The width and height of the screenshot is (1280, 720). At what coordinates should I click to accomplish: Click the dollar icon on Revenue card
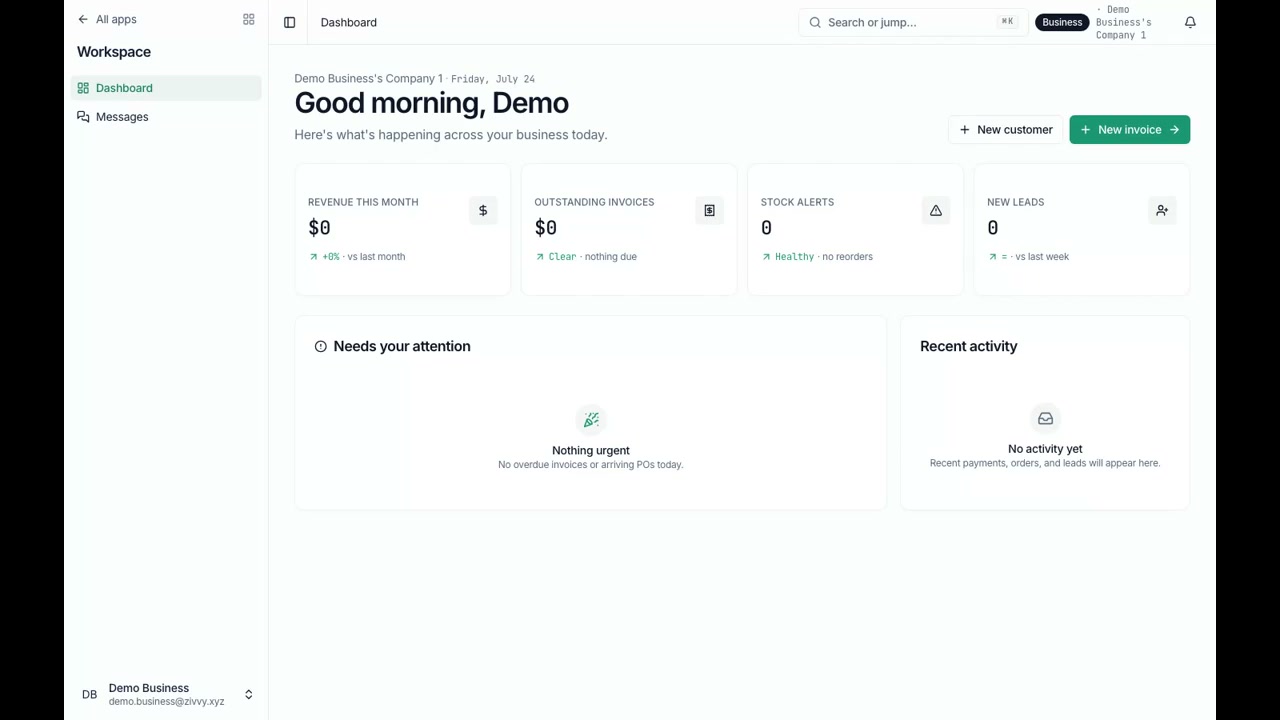[483, 210]
